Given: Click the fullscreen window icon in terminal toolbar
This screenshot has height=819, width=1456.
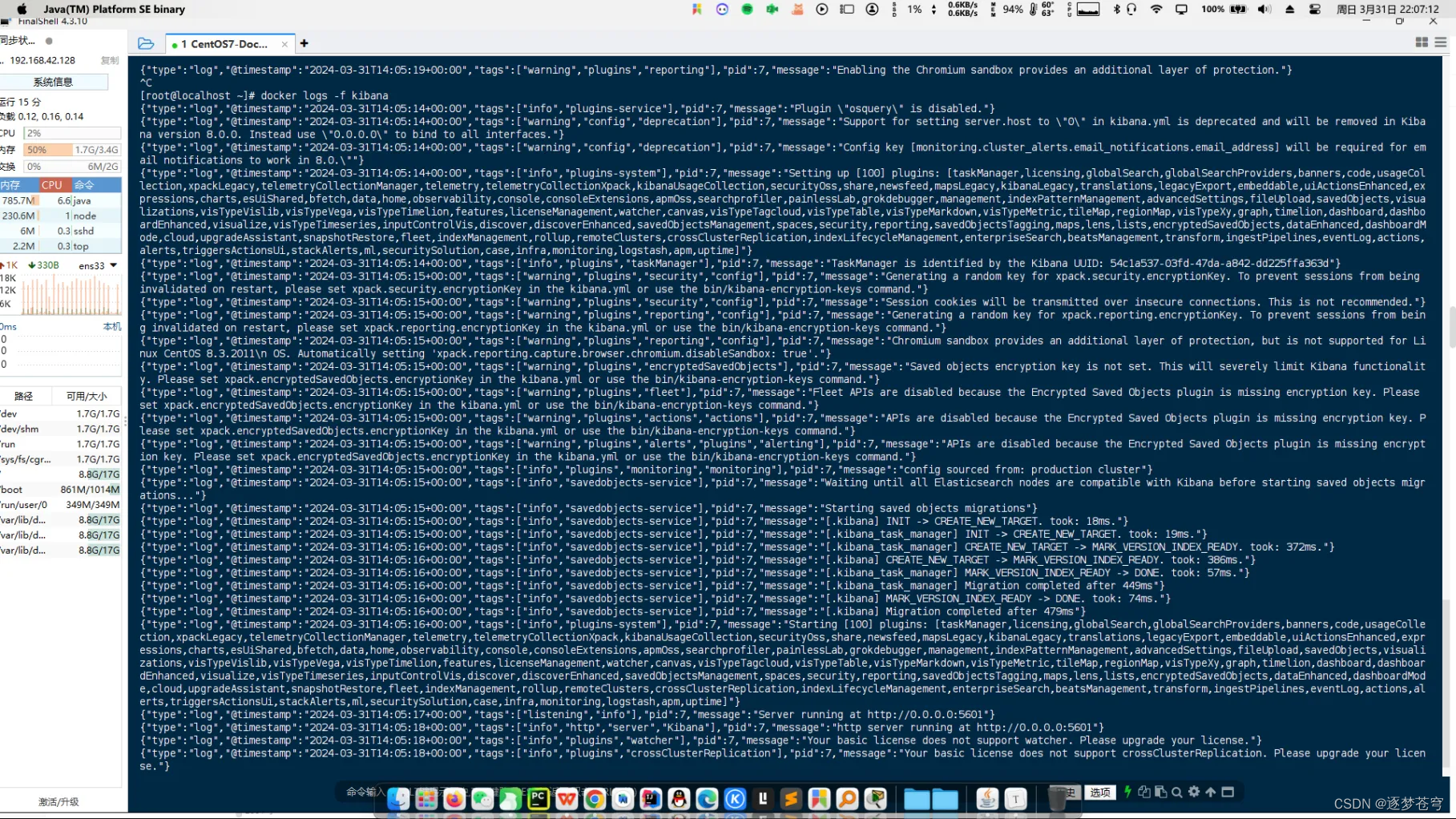Looking at the screenshot, I should [1228, 792].
